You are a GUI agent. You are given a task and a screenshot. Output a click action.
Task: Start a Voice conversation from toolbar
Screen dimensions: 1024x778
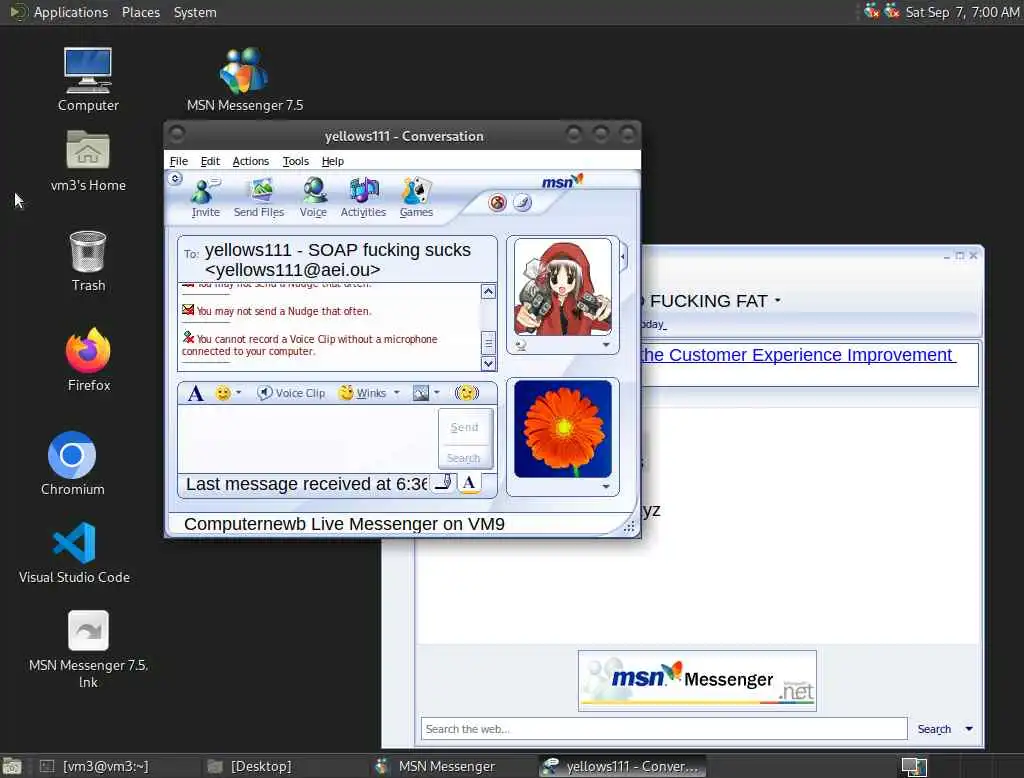pos(313,198)
